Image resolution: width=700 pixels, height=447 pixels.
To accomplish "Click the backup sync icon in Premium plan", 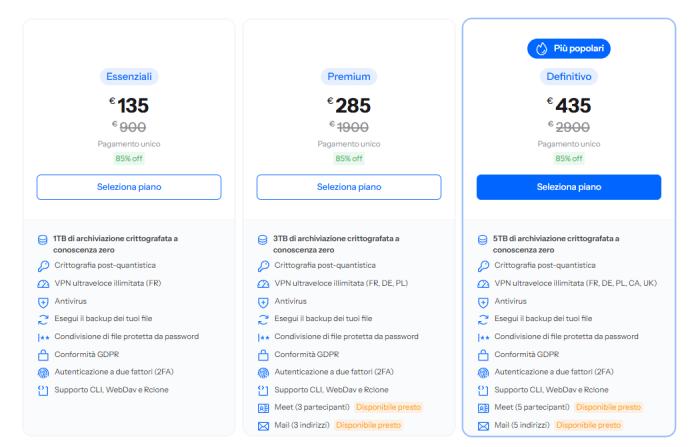I will pos(263,319).
